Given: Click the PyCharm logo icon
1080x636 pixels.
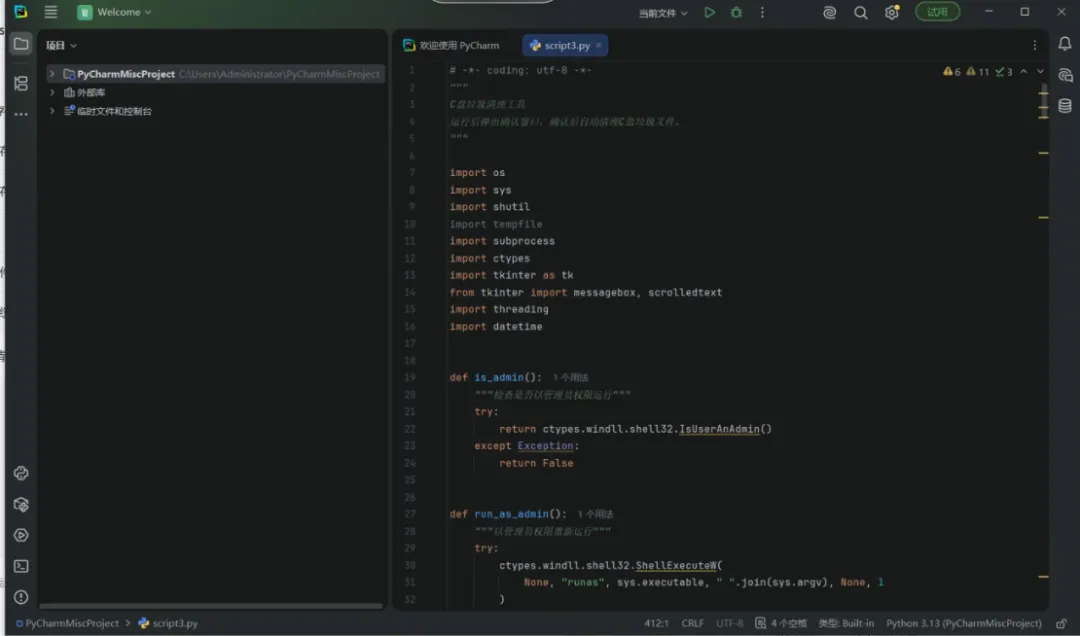Looking at the screenshot, I should coord(21,12).
